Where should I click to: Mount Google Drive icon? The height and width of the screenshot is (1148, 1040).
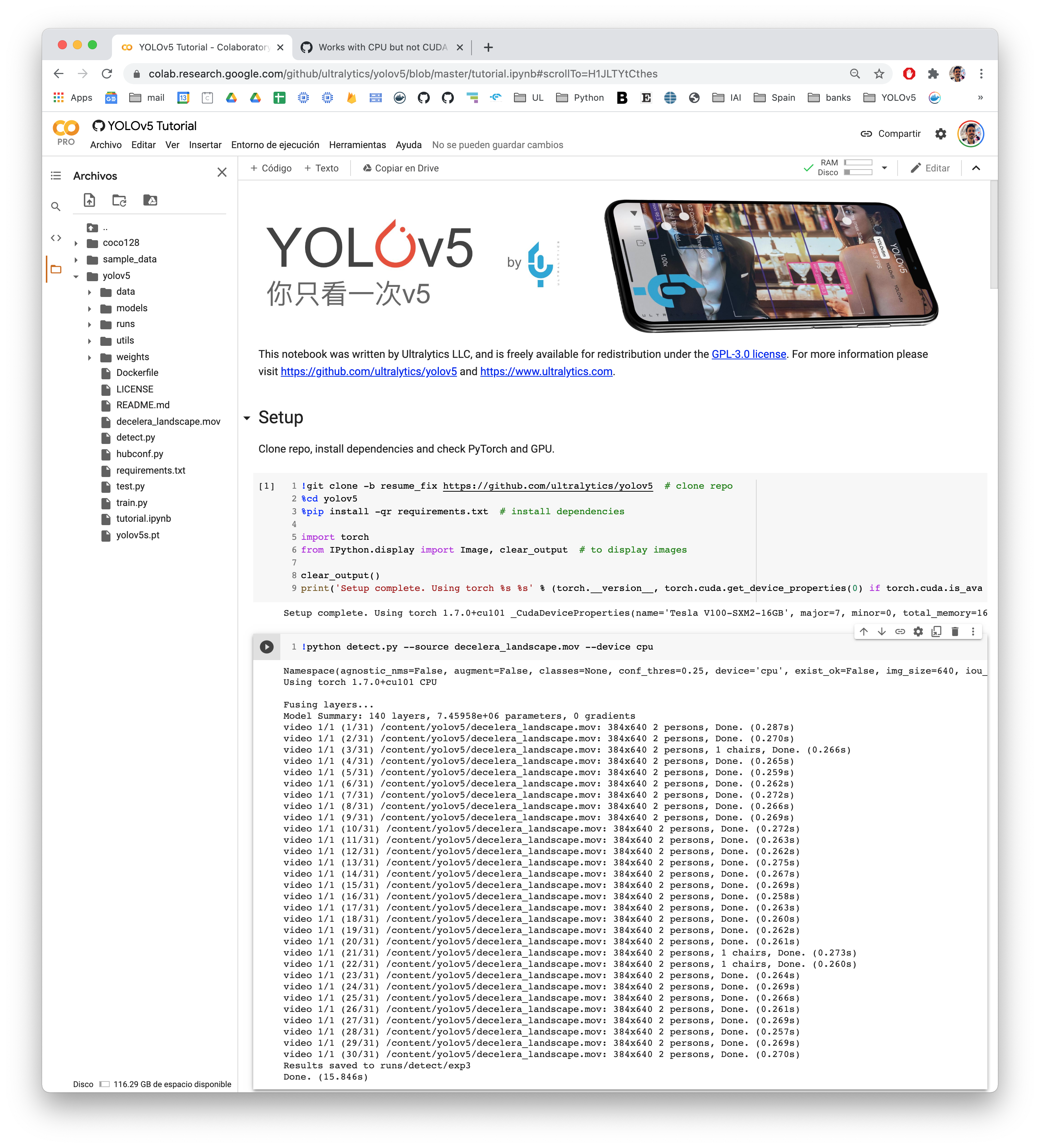(x=150, y=200)
